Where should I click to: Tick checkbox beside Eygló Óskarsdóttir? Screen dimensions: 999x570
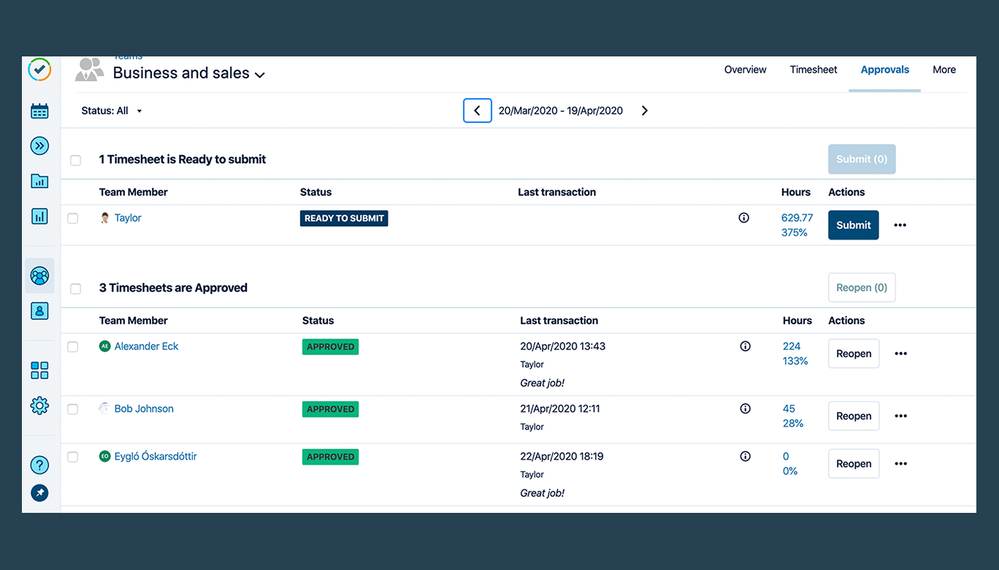coord(73,457)
